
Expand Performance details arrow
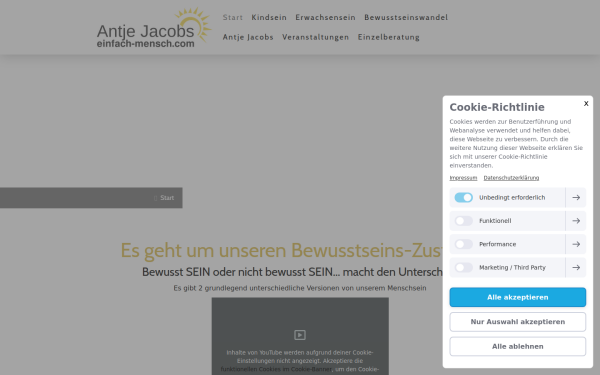(x=576, y=244)
